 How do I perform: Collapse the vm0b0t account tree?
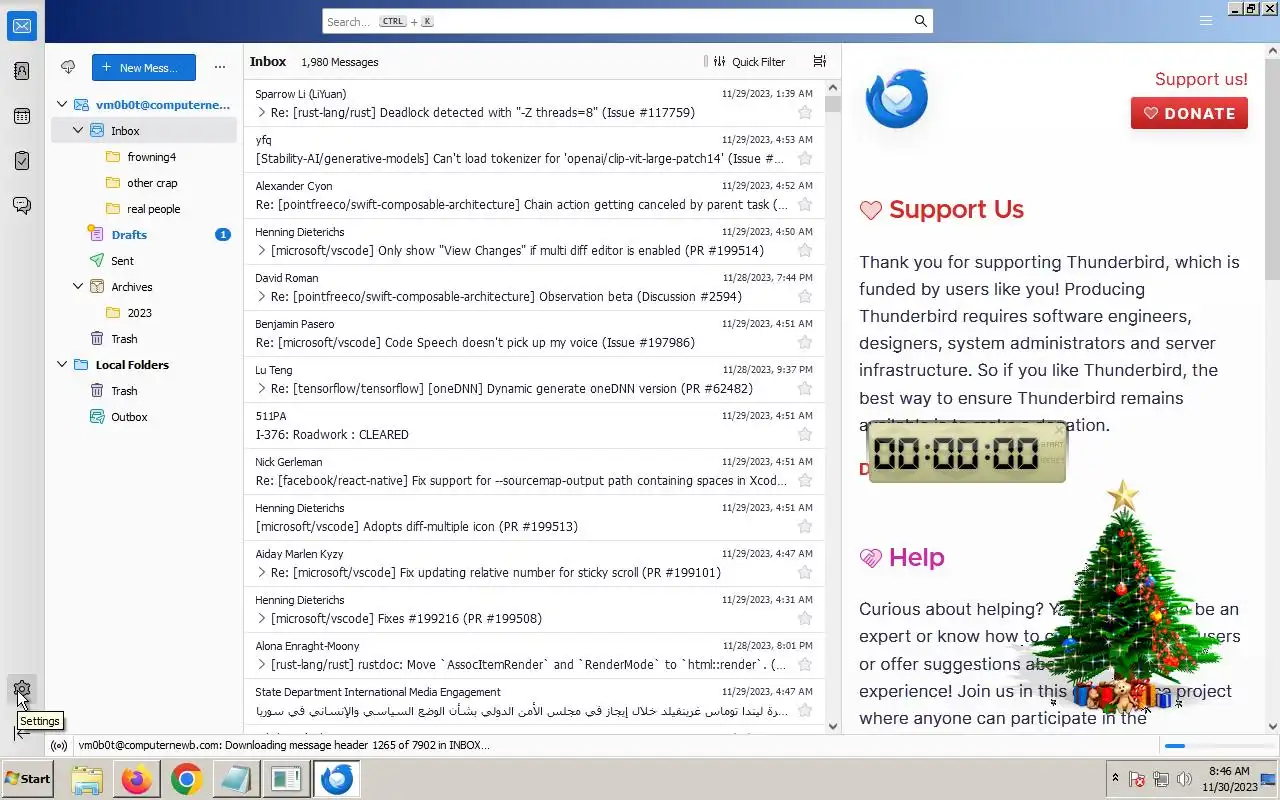click(62, 104)
